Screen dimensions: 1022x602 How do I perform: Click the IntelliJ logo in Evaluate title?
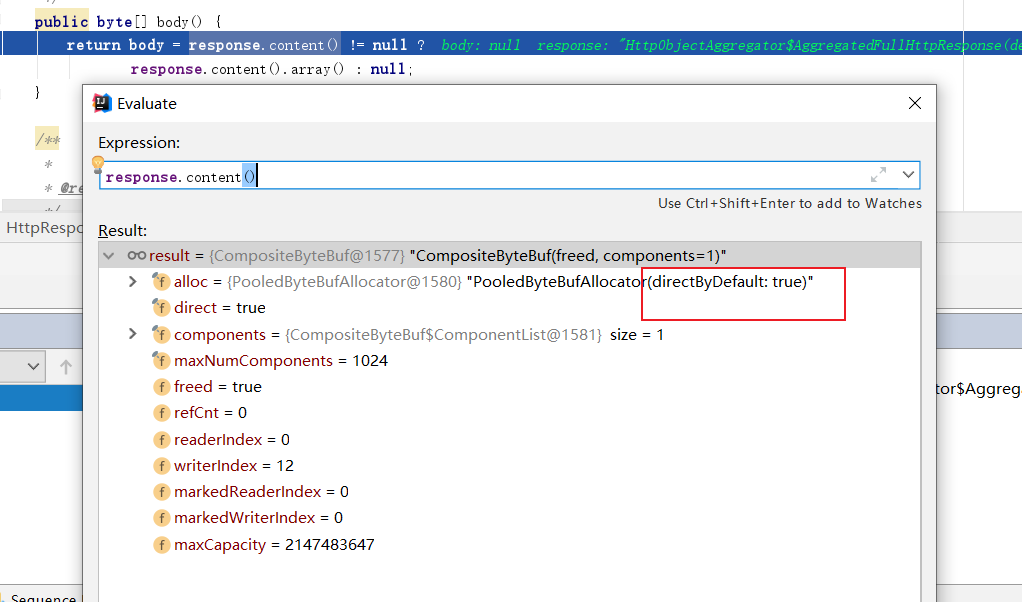click(101, 103)
